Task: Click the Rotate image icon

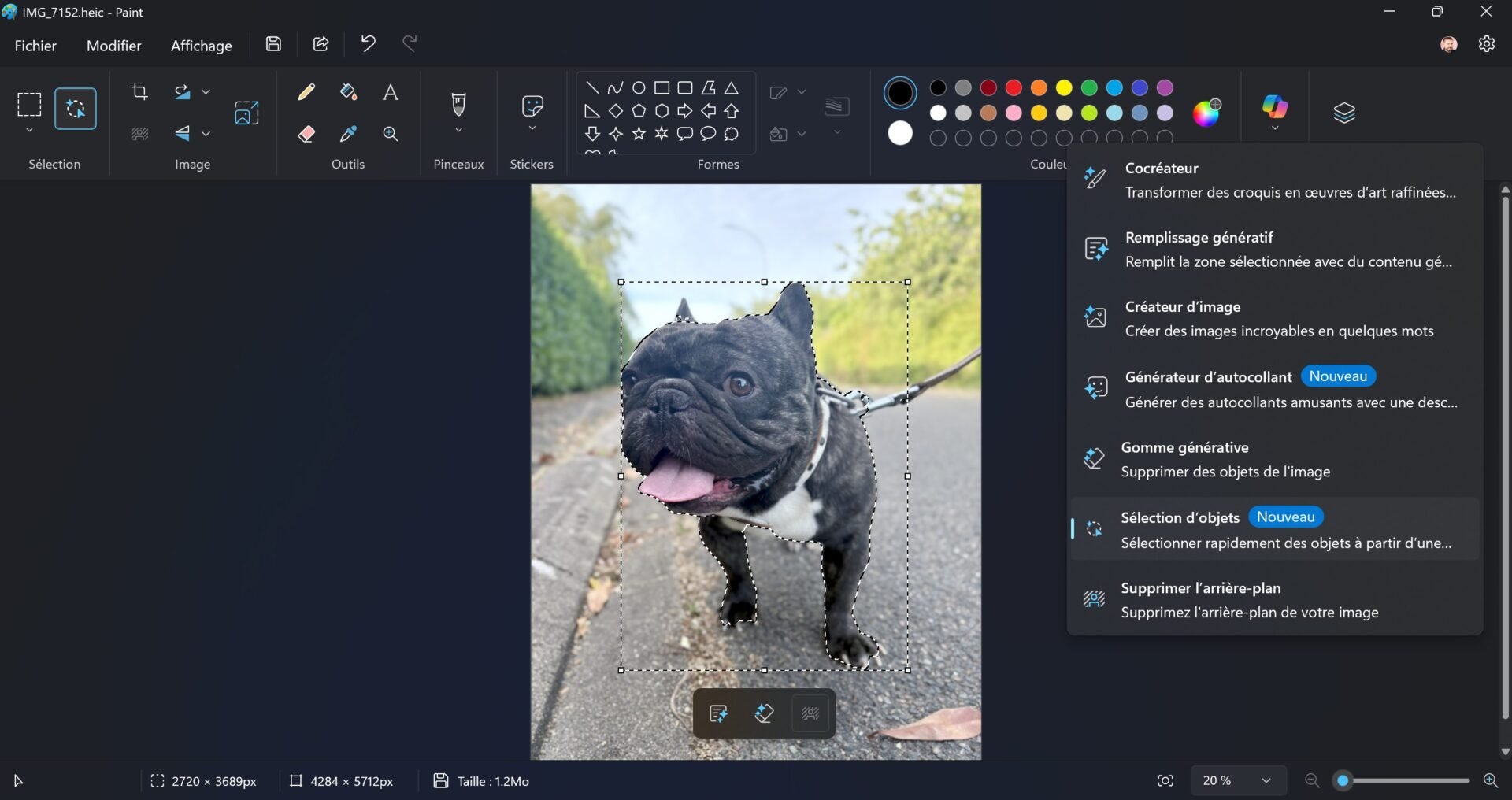Action: [x=183, y=92]
